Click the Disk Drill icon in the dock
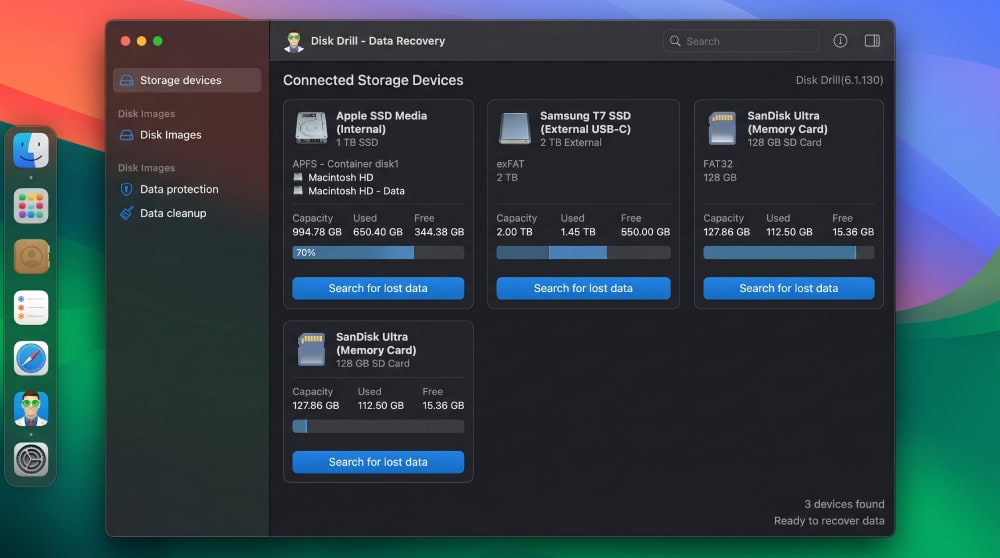 point(31,409)
